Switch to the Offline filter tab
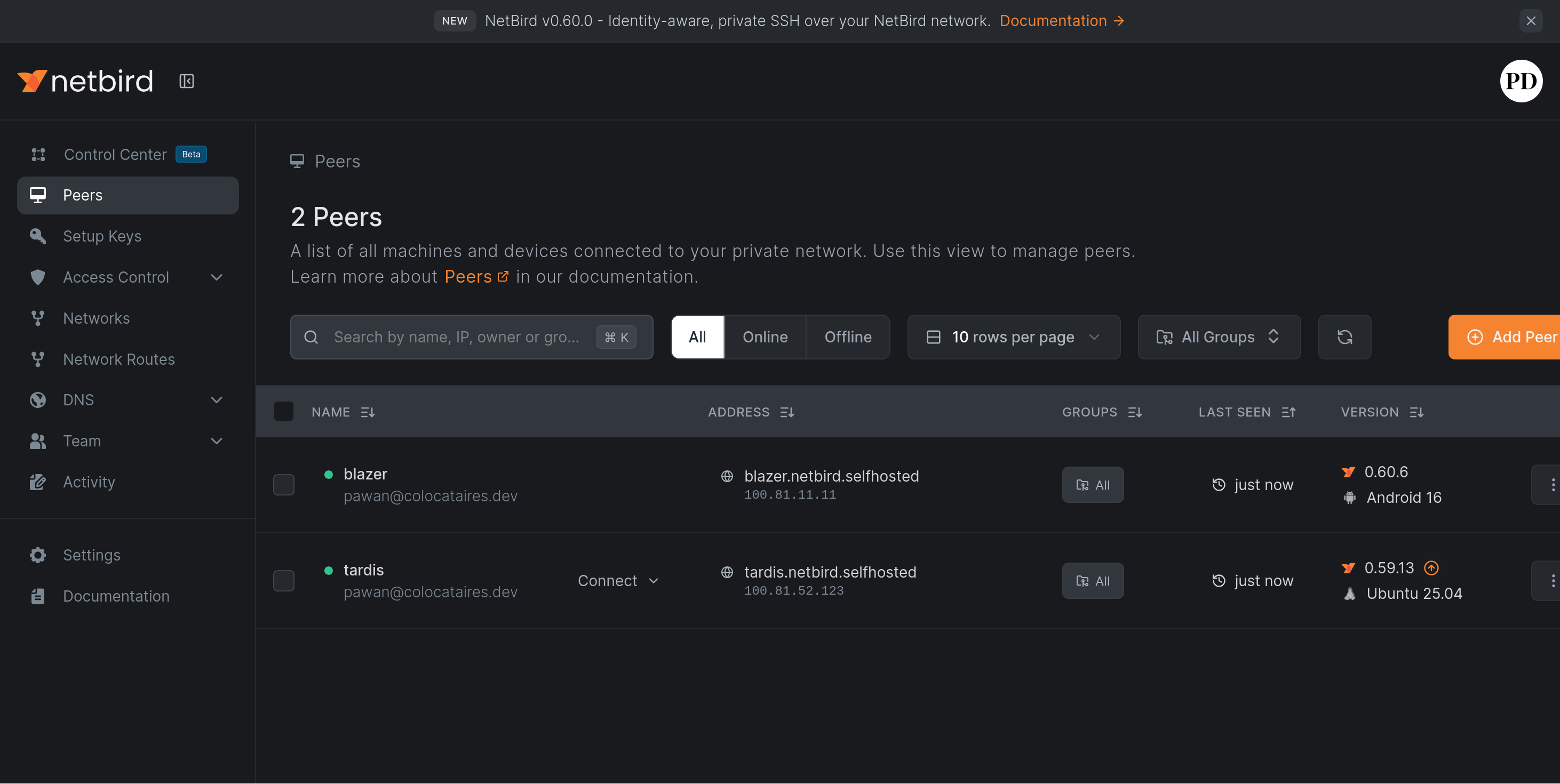Screen dimensions: 1560x784 tap(847, 337)
